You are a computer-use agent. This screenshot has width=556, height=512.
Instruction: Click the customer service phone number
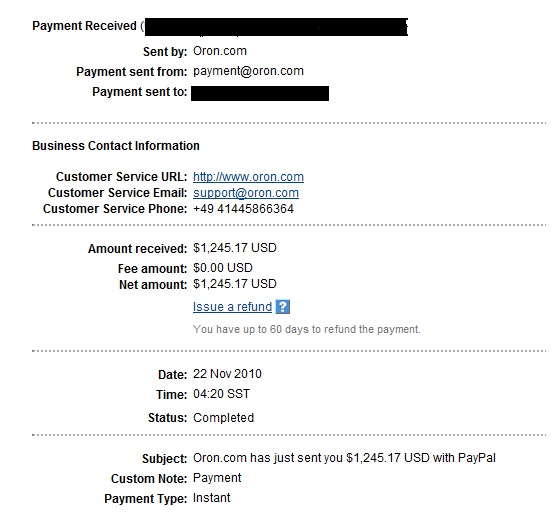(x=243, y=209)
